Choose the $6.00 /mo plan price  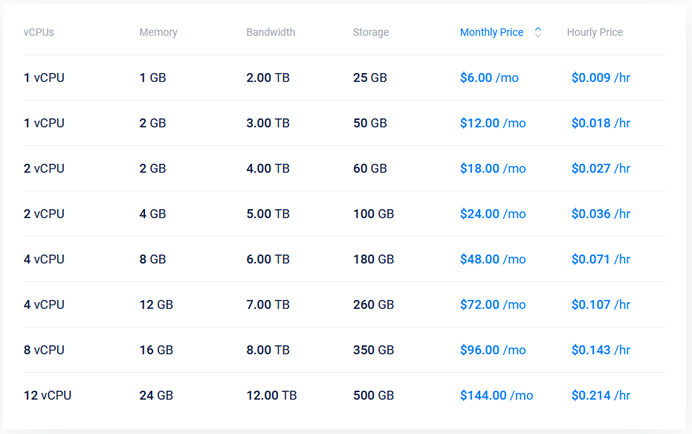click(489, 78)
